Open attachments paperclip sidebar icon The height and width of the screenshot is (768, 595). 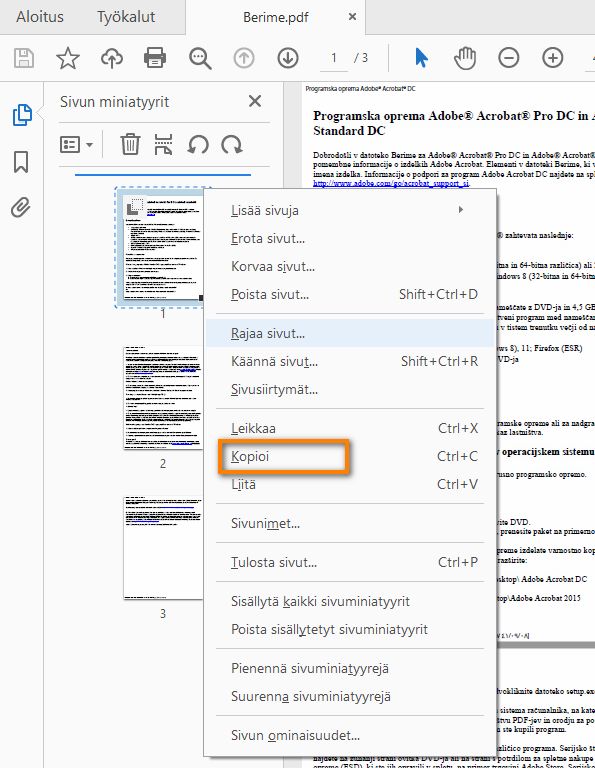point(21,208)
